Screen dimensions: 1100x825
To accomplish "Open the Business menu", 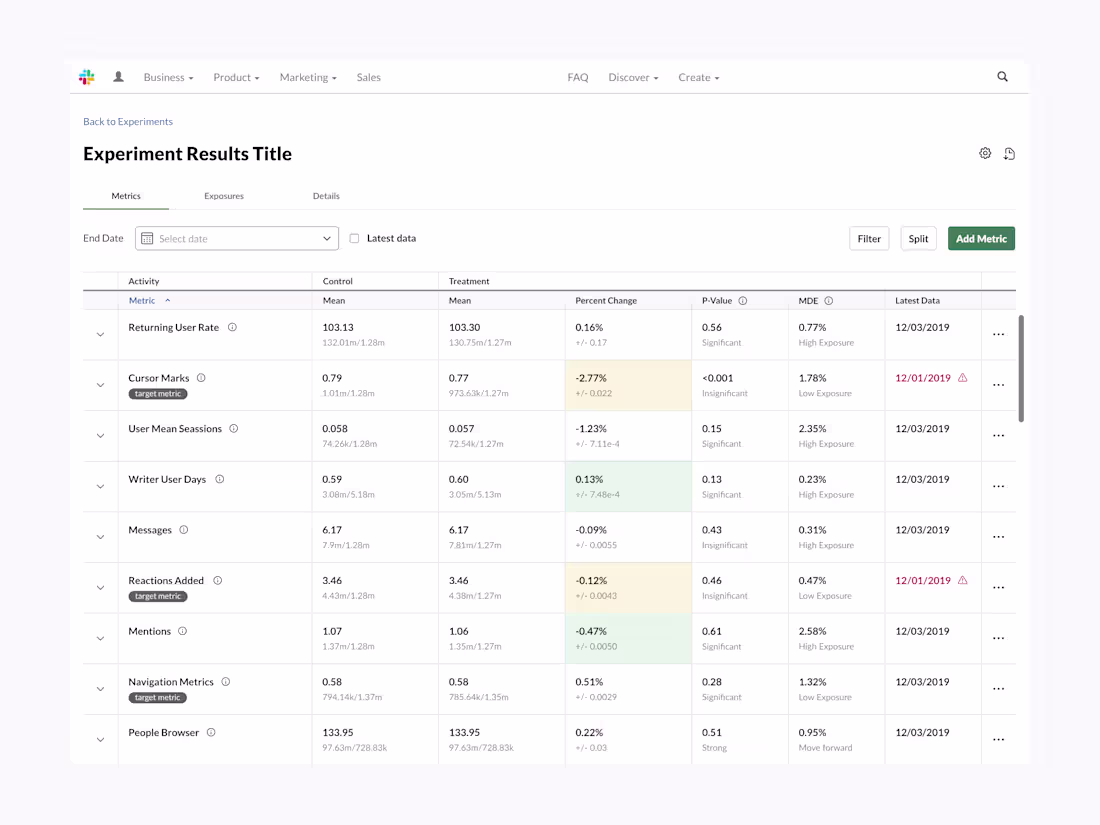I will pos(168,77).
